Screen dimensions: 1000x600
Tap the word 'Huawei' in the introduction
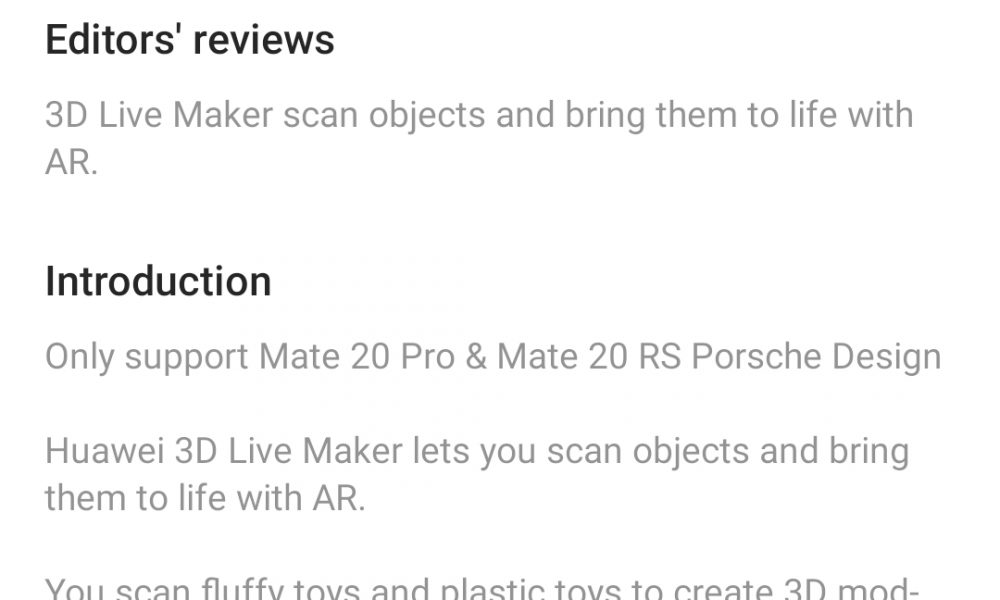click(x=105, y=451)
